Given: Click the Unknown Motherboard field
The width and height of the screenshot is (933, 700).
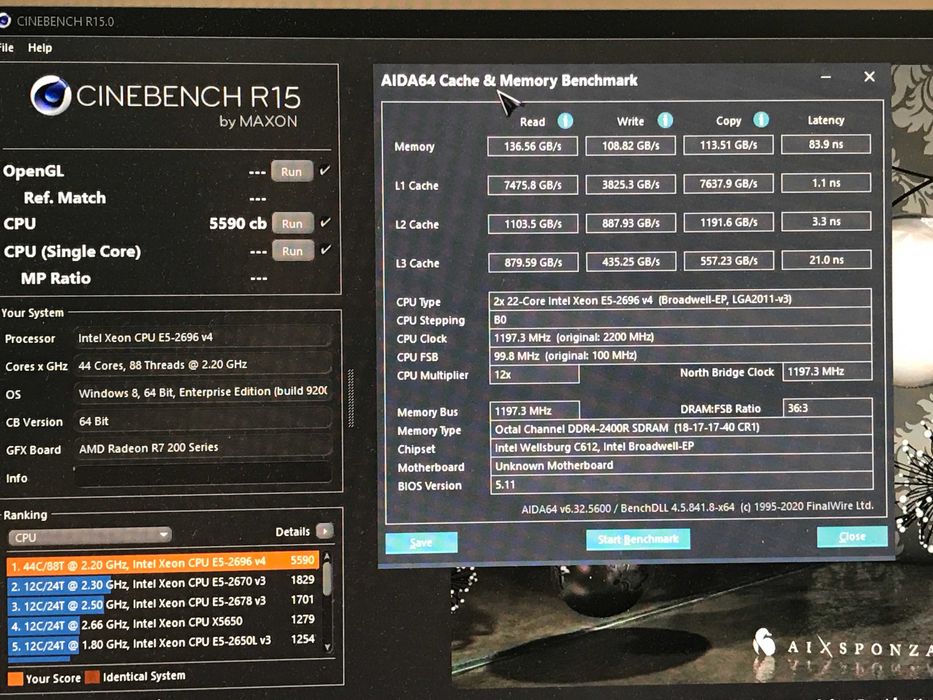Looking at the screenshot, I should point(682,465).
